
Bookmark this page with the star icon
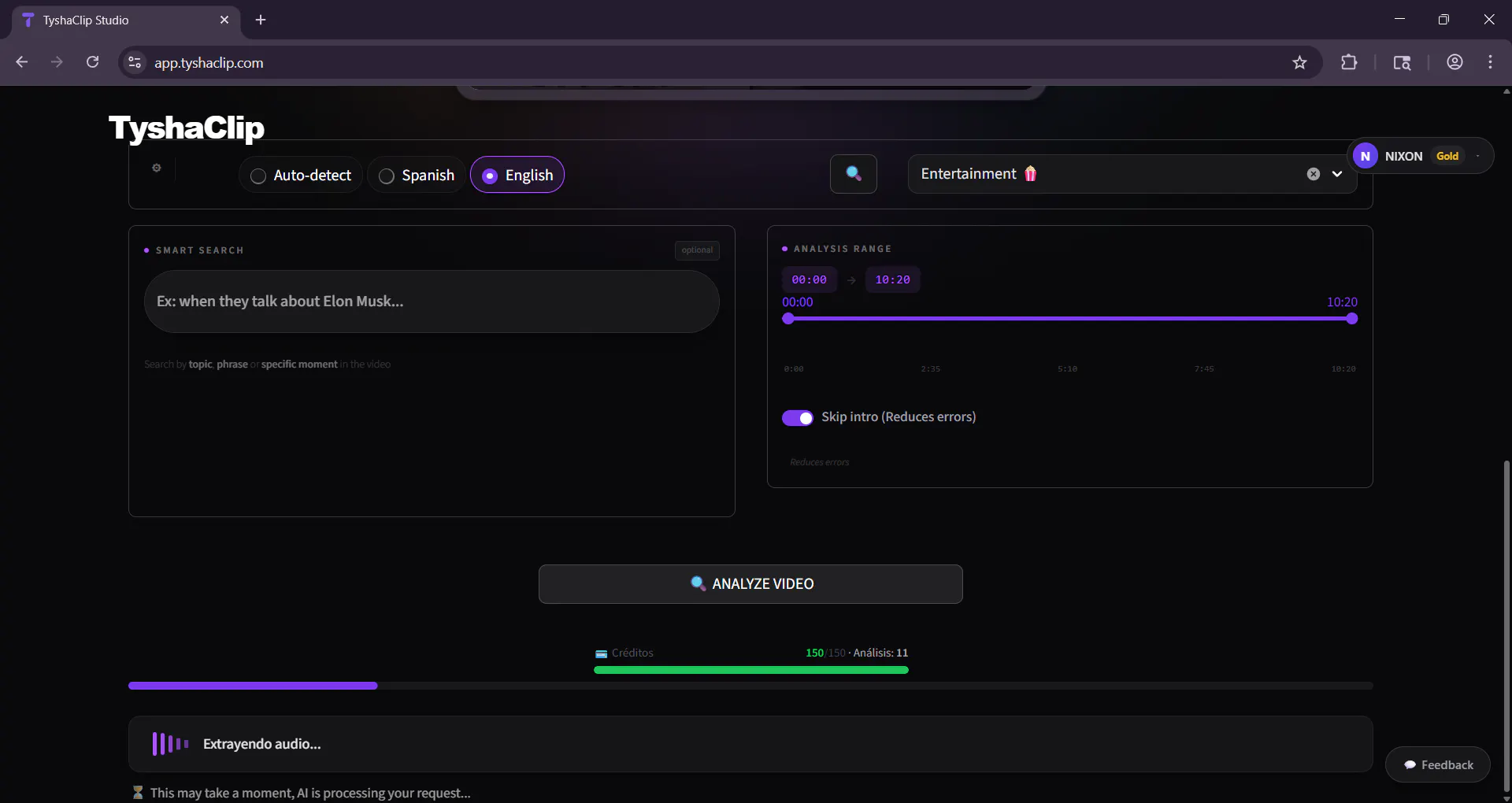coord(1299,62)
